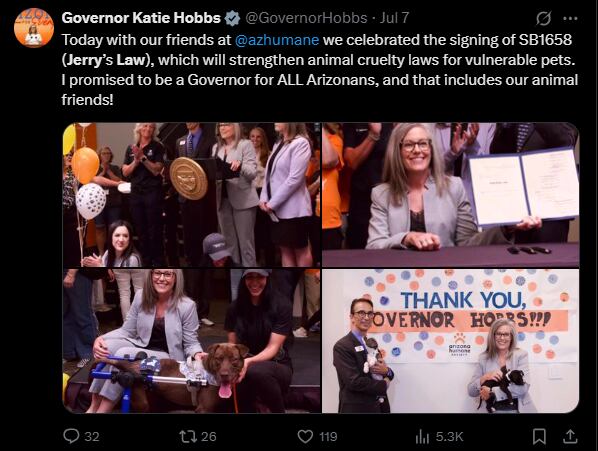Open the @azhumane mention link
This screenshot has height=451, width=598.
coord(277,40)
